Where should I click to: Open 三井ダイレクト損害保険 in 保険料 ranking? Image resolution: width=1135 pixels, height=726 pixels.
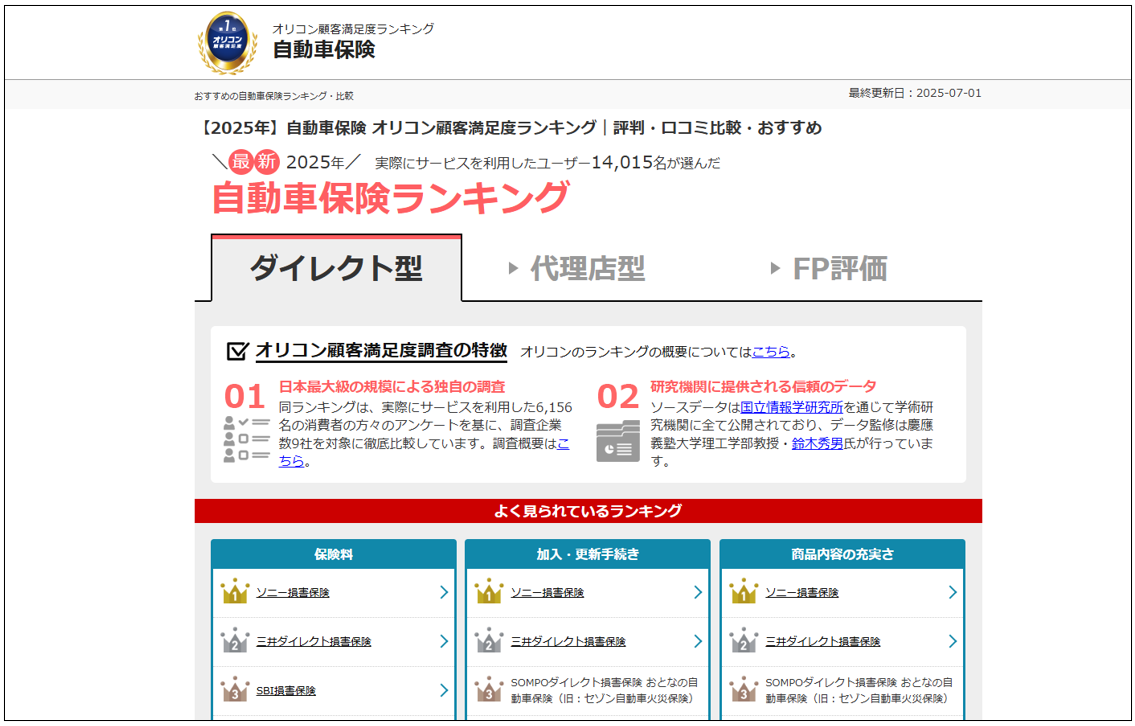(313, 642)
